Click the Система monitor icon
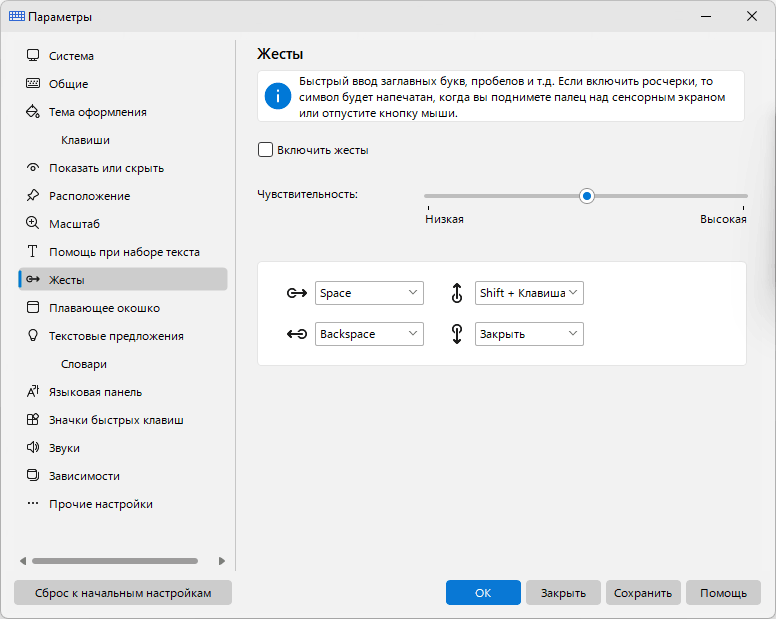The width and height of the screenshot is (776, 619). (33, 55)
